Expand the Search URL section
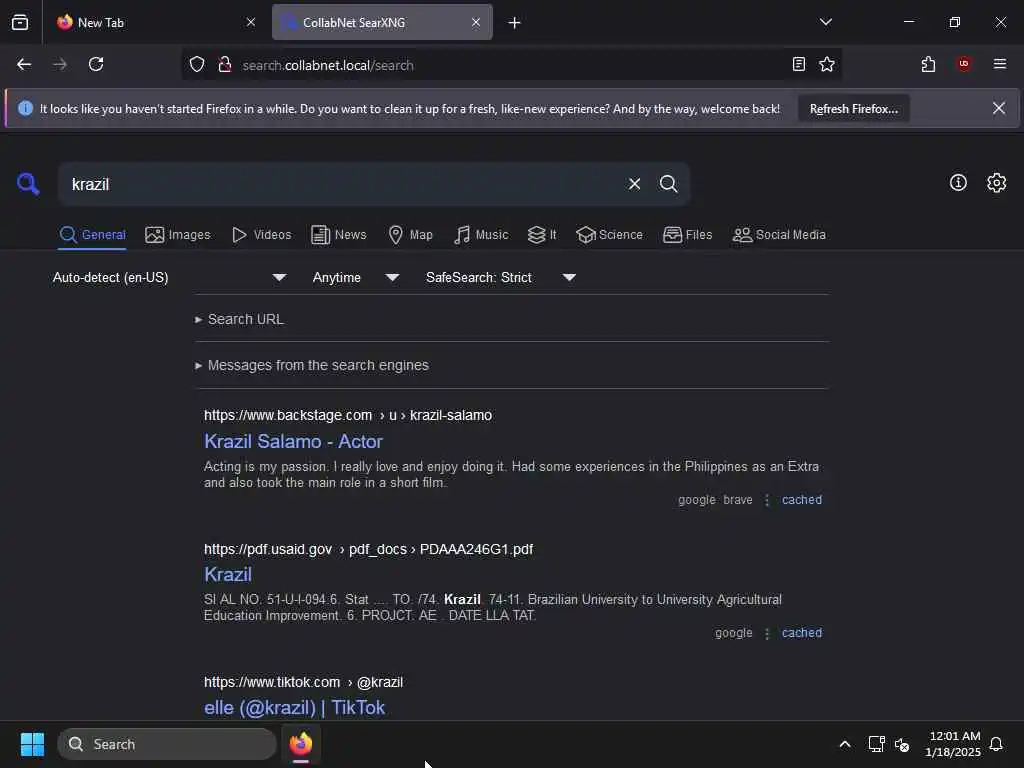This screenshot has height=768, width=1024. pos(240,319)
